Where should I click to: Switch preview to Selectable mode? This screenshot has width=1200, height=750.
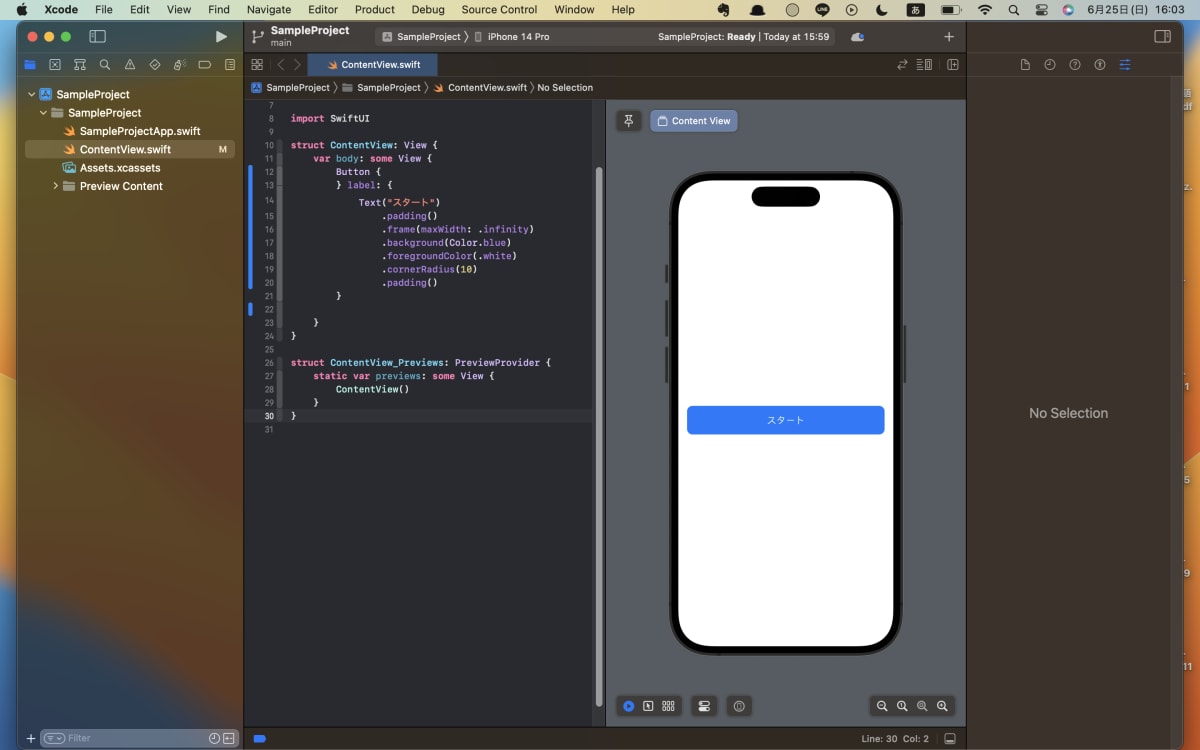648,706
